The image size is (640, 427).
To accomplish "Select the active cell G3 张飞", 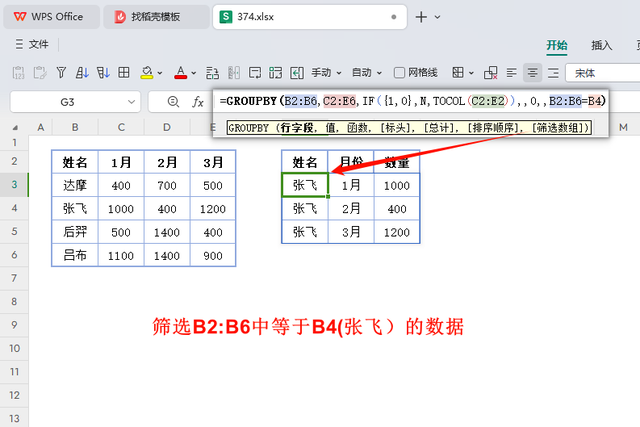I will 305,185.
